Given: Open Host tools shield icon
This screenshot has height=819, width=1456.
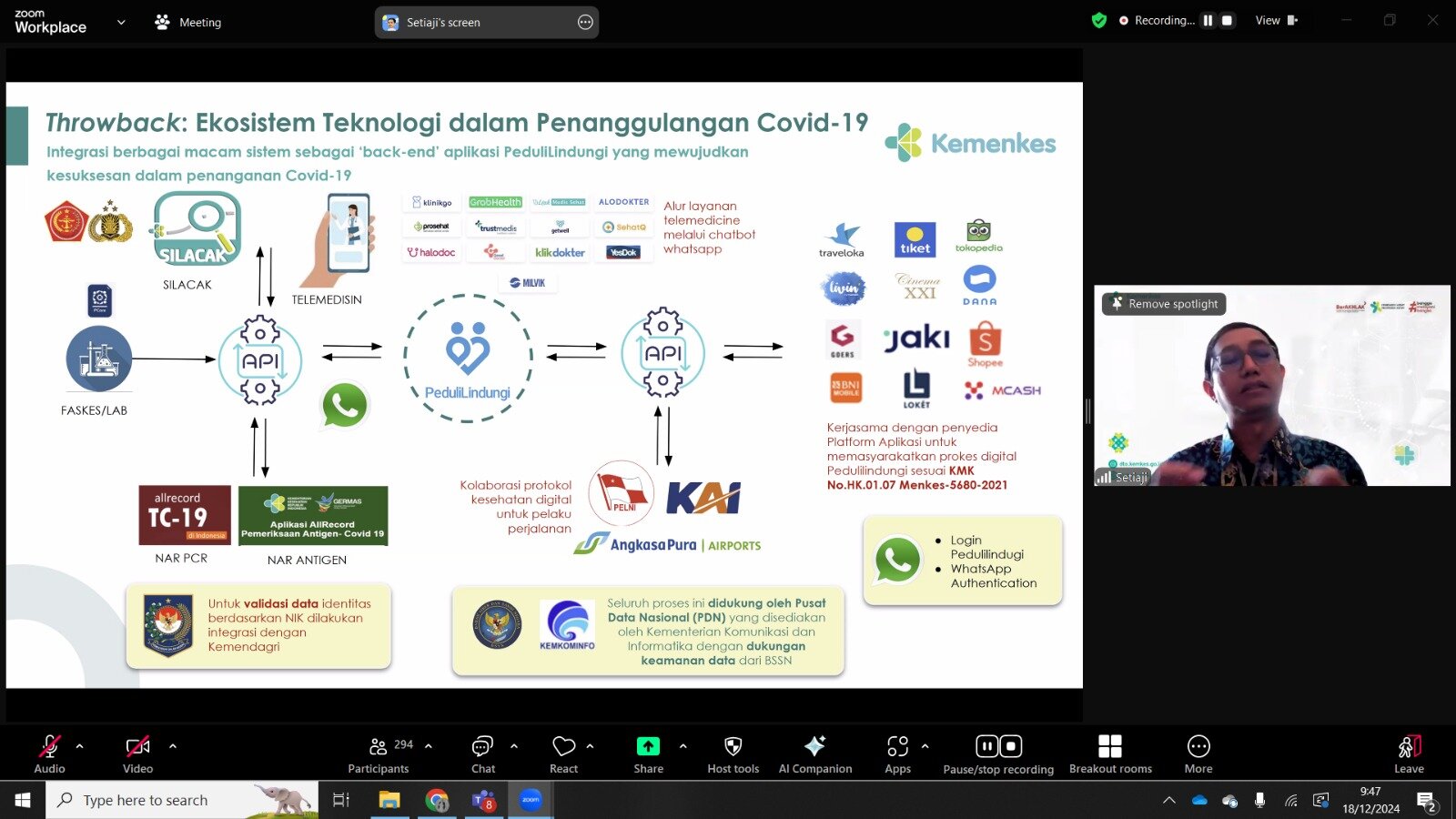Looking at the screenshot, I should [x=733, y=747].
